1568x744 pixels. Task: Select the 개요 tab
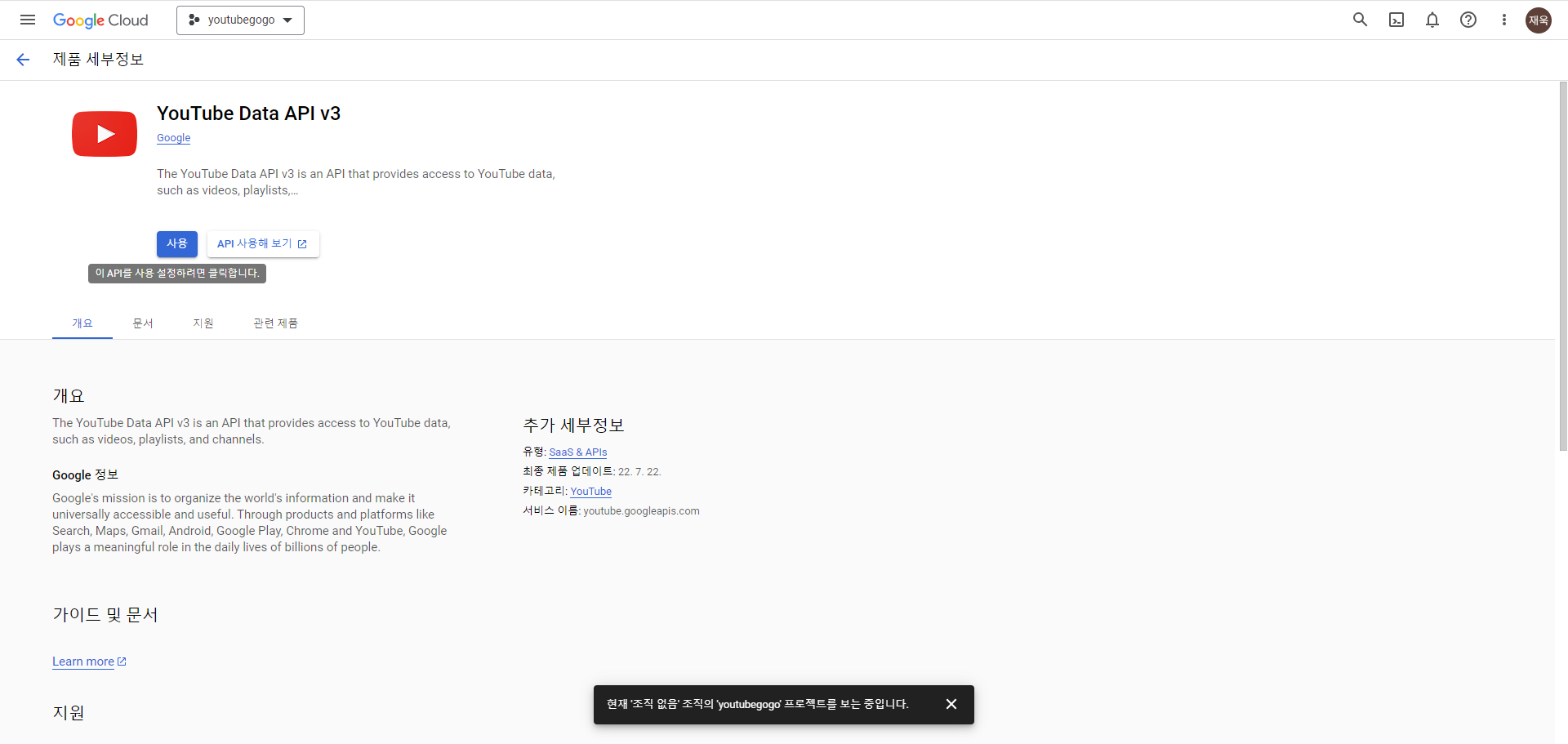82,323
